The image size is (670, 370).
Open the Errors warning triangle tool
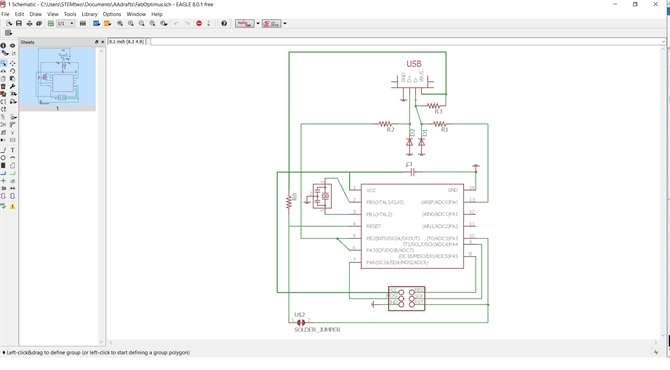click(12, 206)
